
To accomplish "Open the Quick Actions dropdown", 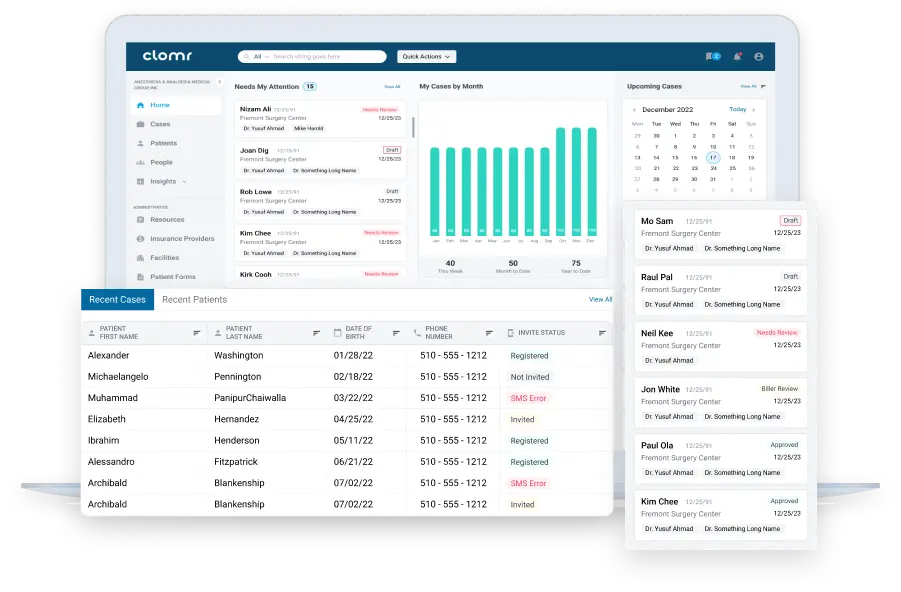I will pos(426,57).
